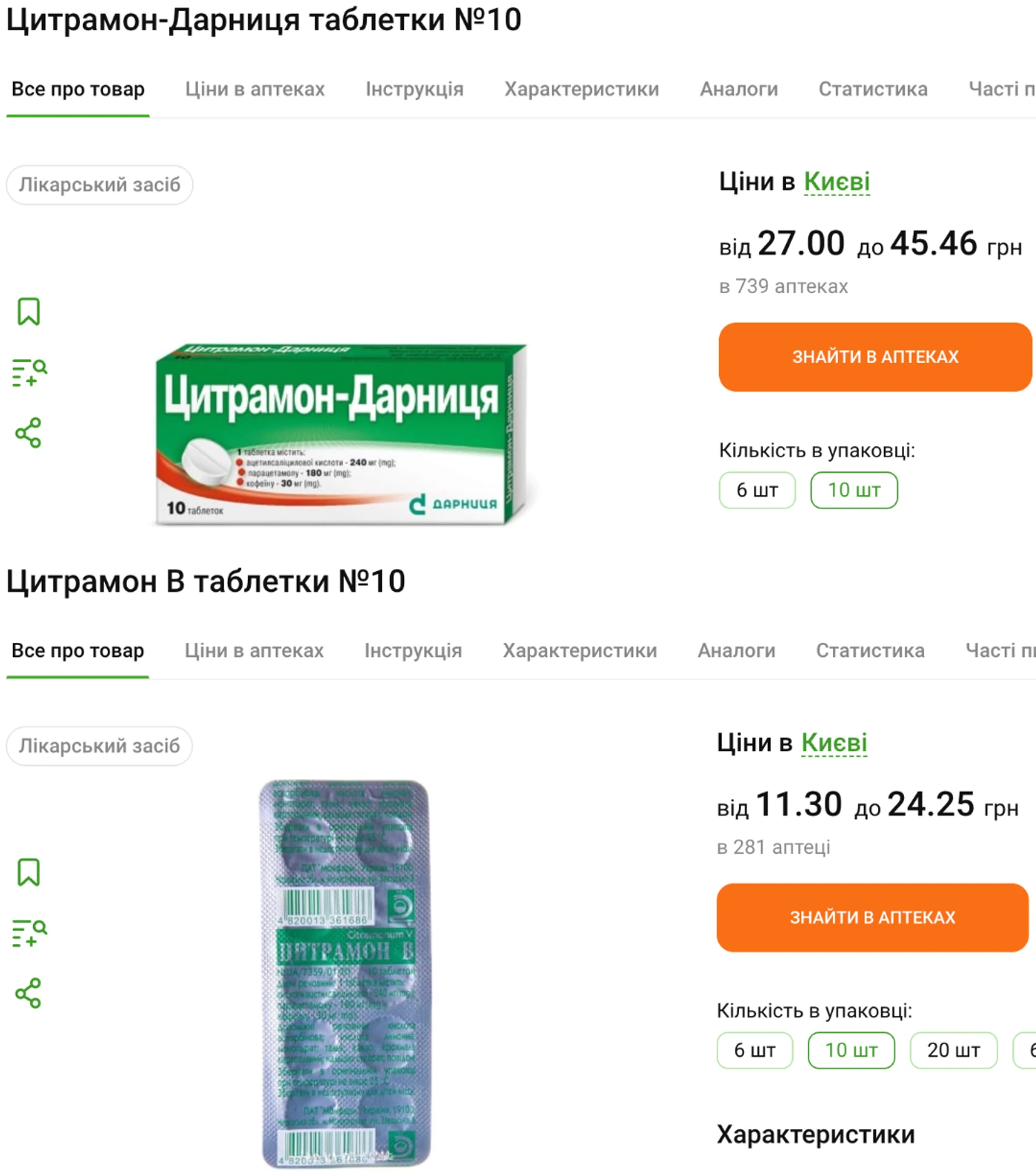
Task: Change city Києві for Цитрамон-Дарниця prices
Action: [836, 182]
